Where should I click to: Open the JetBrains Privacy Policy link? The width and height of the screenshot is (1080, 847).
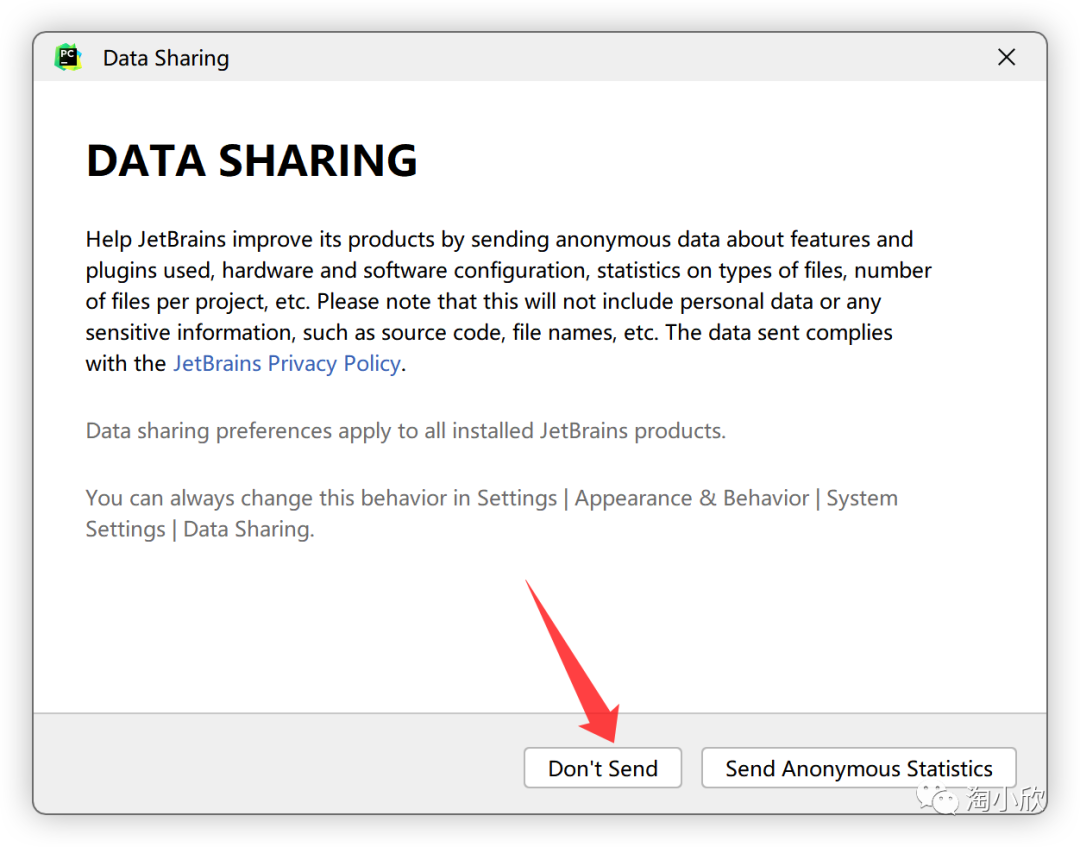(287, 364)
